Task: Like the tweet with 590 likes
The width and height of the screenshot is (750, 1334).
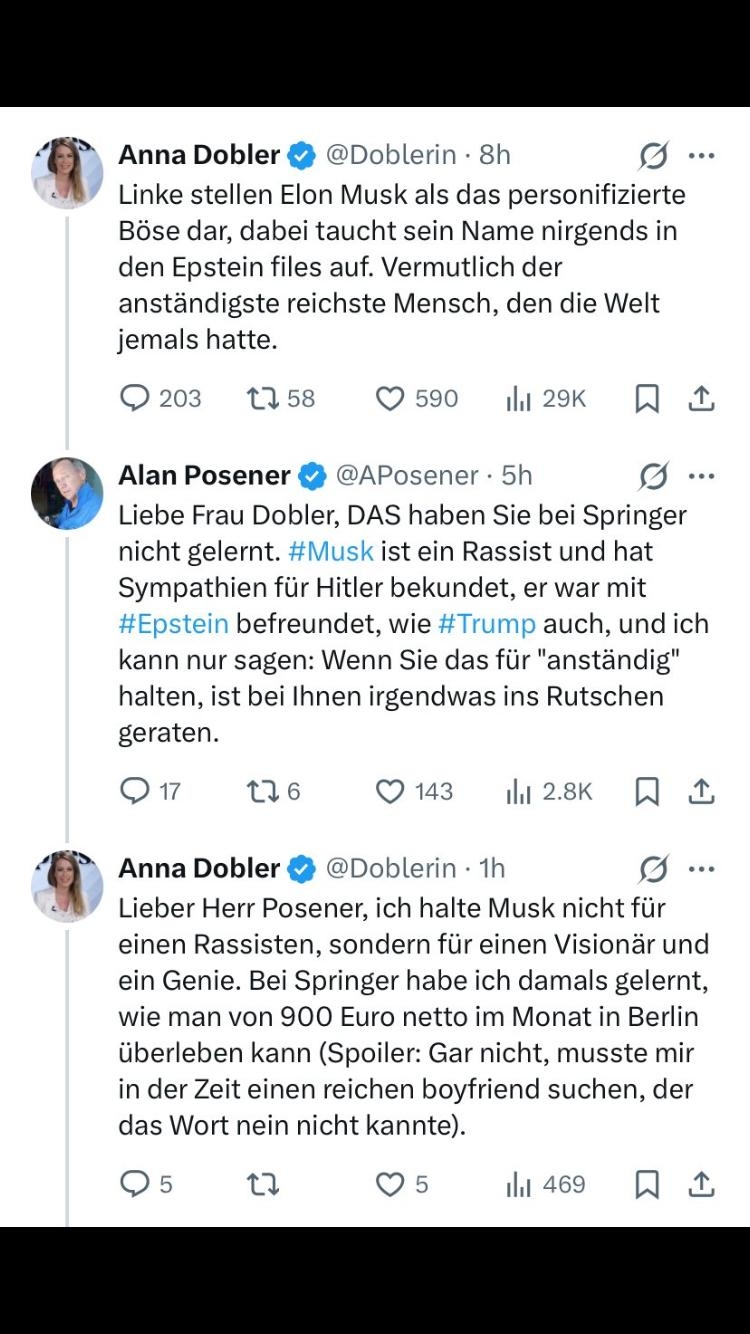Action: (x=390, y=398)
